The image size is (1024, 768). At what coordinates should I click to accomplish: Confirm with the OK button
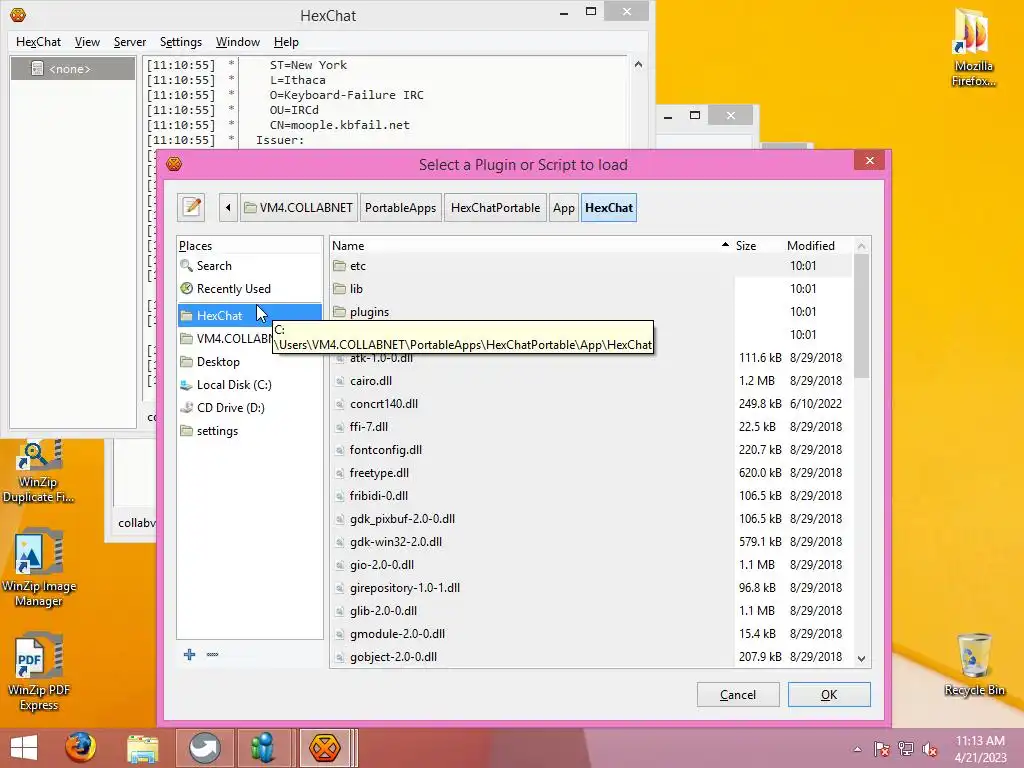(829, 695)
